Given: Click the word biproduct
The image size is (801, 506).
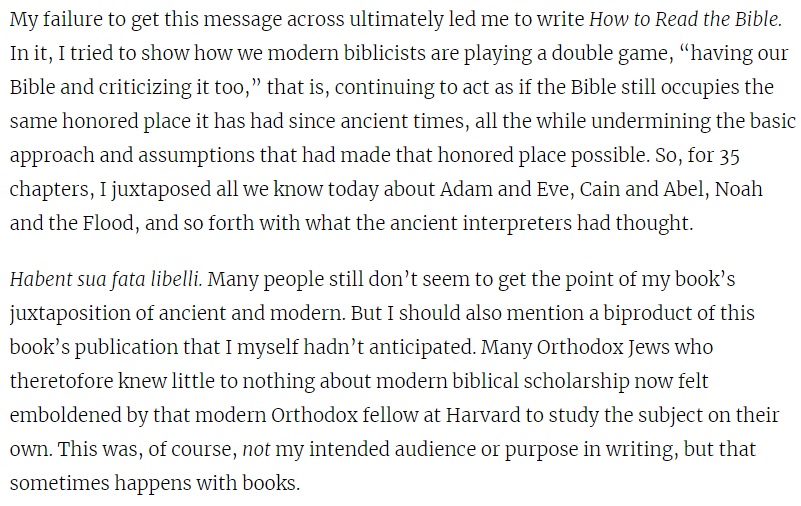Looking at the screenshot, I should coord(619,312).
